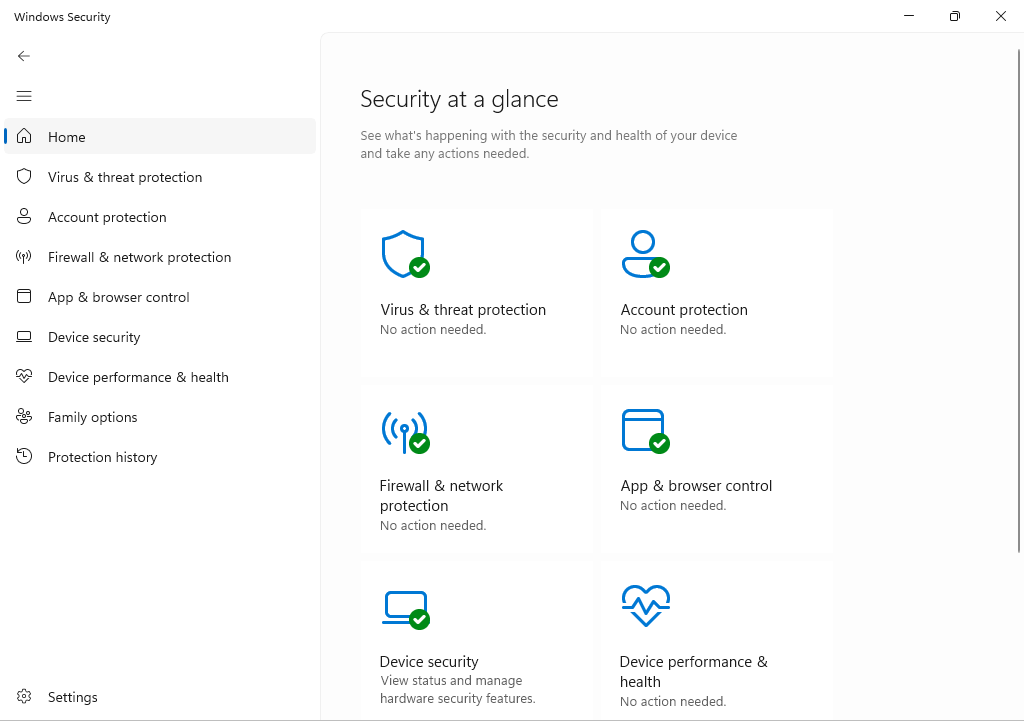Collapse navigation with the hamburger menu button
This screenshot has width=1024, height=721.
coord(24,96)
